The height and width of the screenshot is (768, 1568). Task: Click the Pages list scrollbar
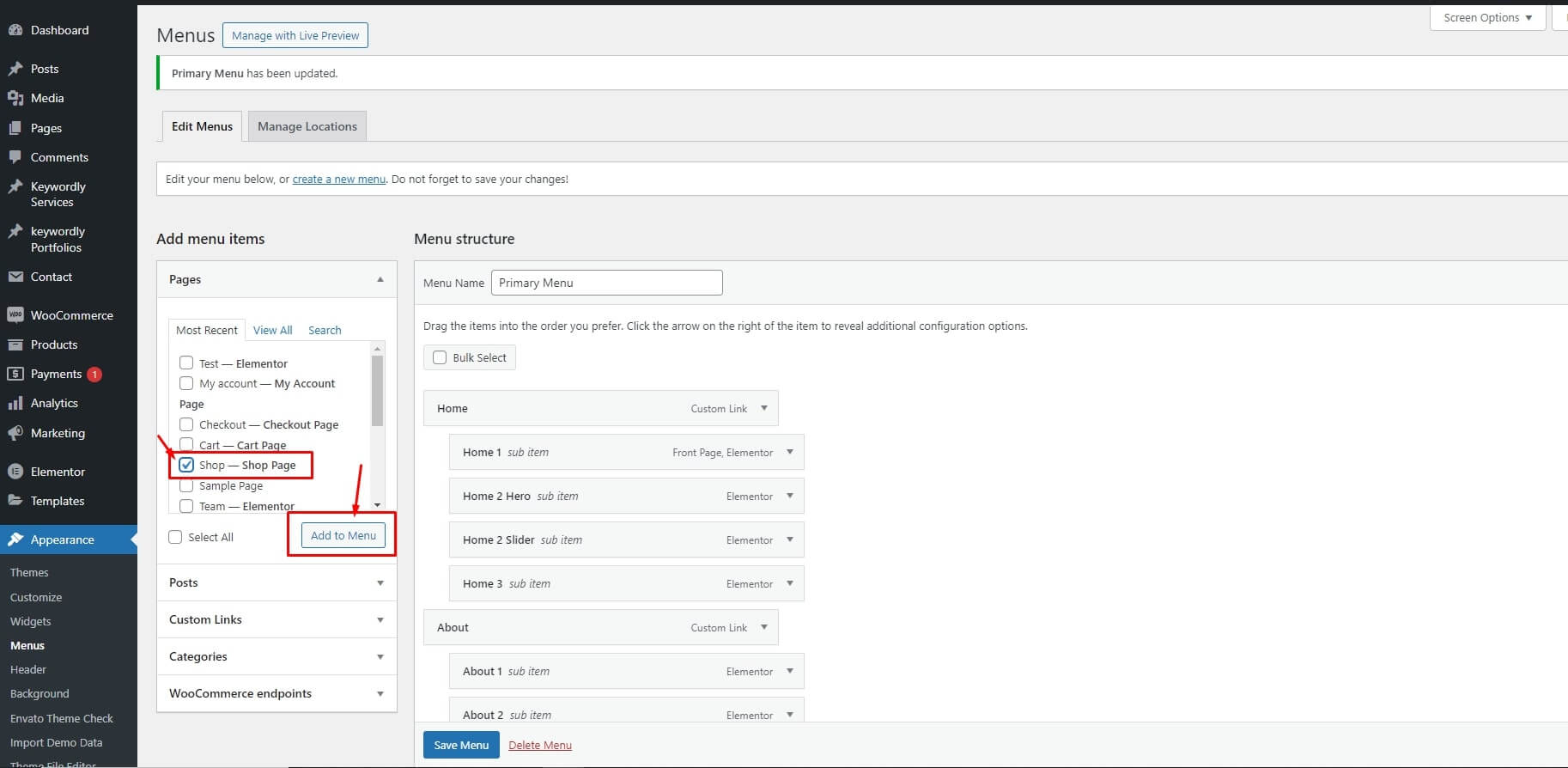tap(377, 391)
